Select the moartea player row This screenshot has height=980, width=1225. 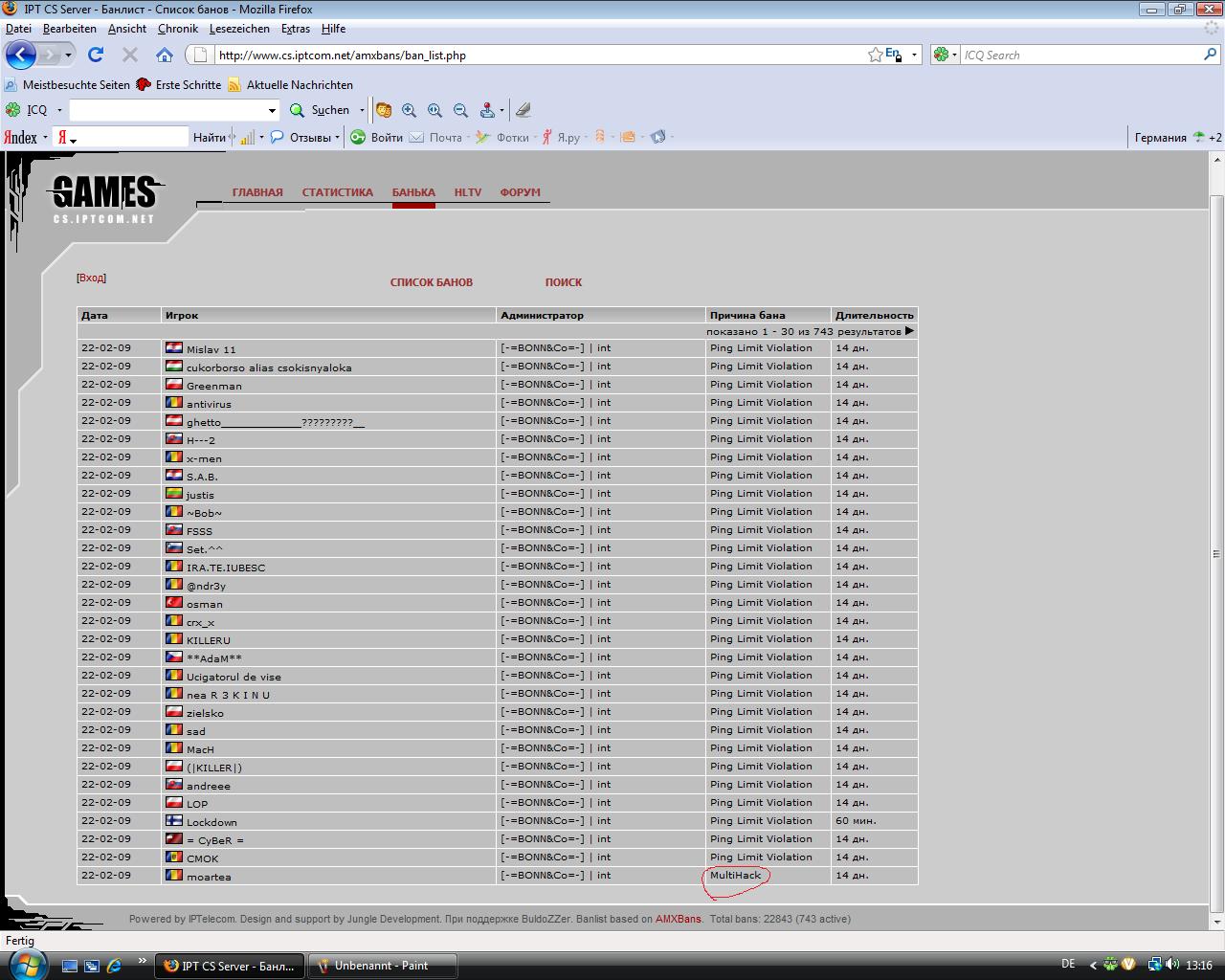pos(497,876)
